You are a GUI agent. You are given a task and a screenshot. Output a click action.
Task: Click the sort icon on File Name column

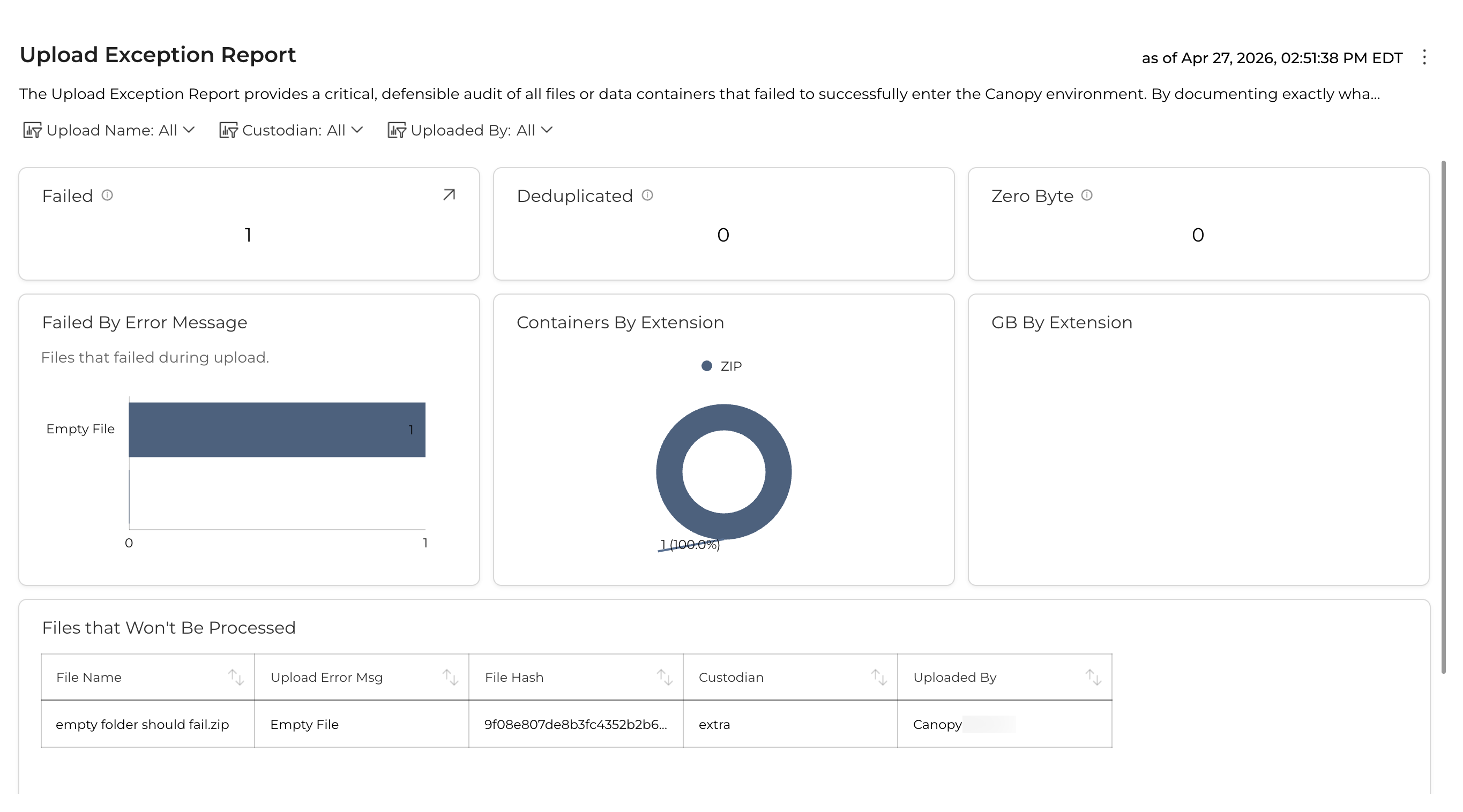click(236, 676)
